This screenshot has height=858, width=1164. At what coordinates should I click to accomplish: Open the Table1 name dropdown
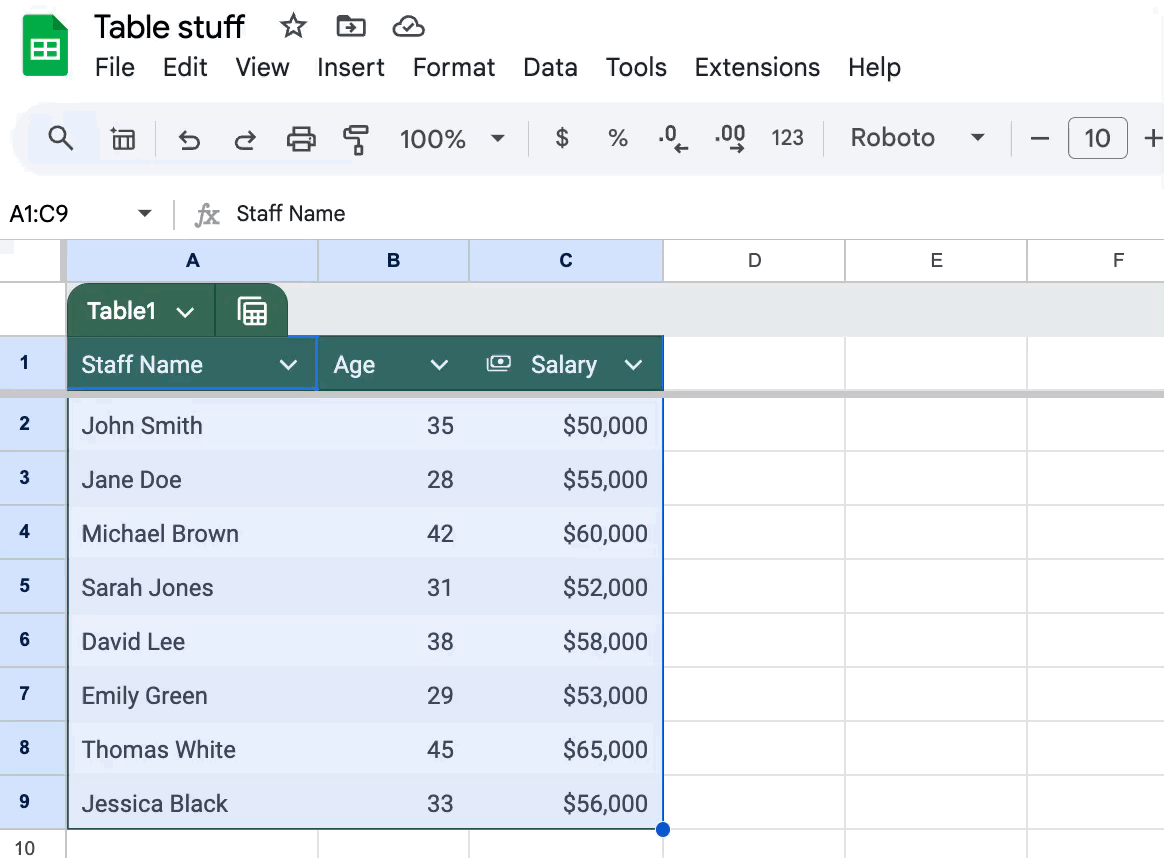click(185, 312)
